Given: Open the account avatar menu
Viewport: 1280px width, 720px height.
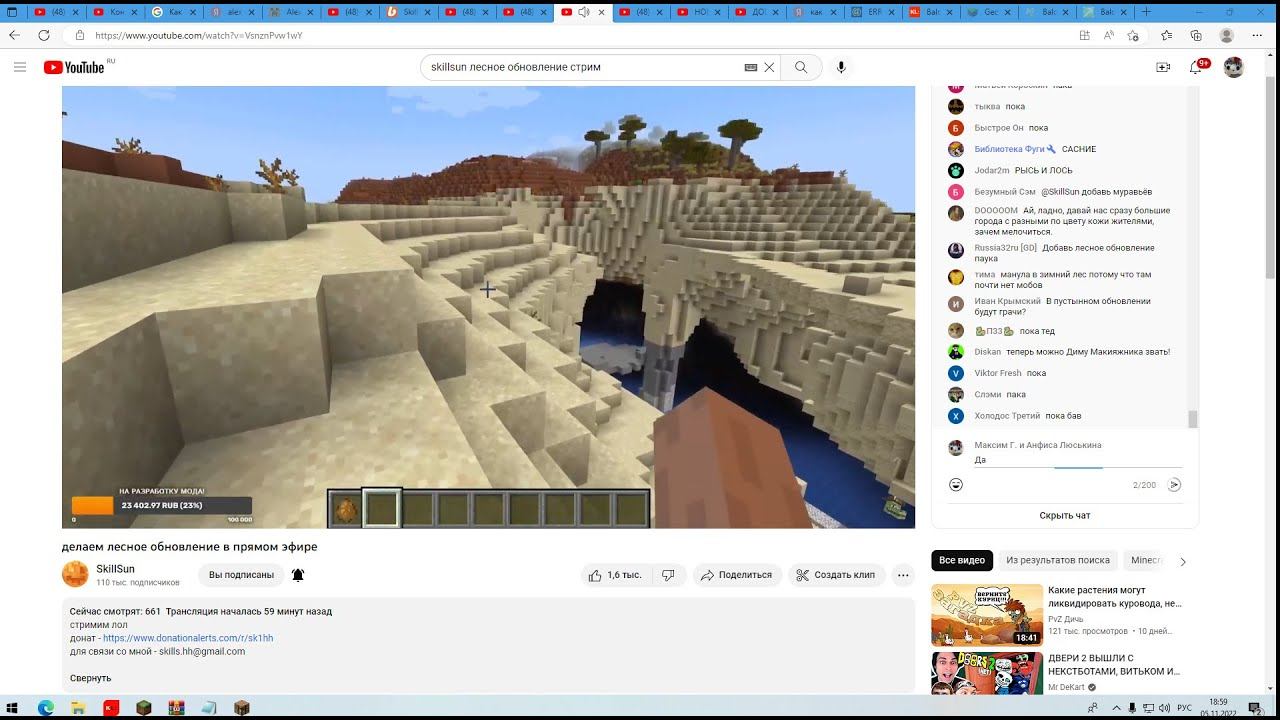Looking at the screenshot, I should pyautogui.click(x=1234, y=67).
